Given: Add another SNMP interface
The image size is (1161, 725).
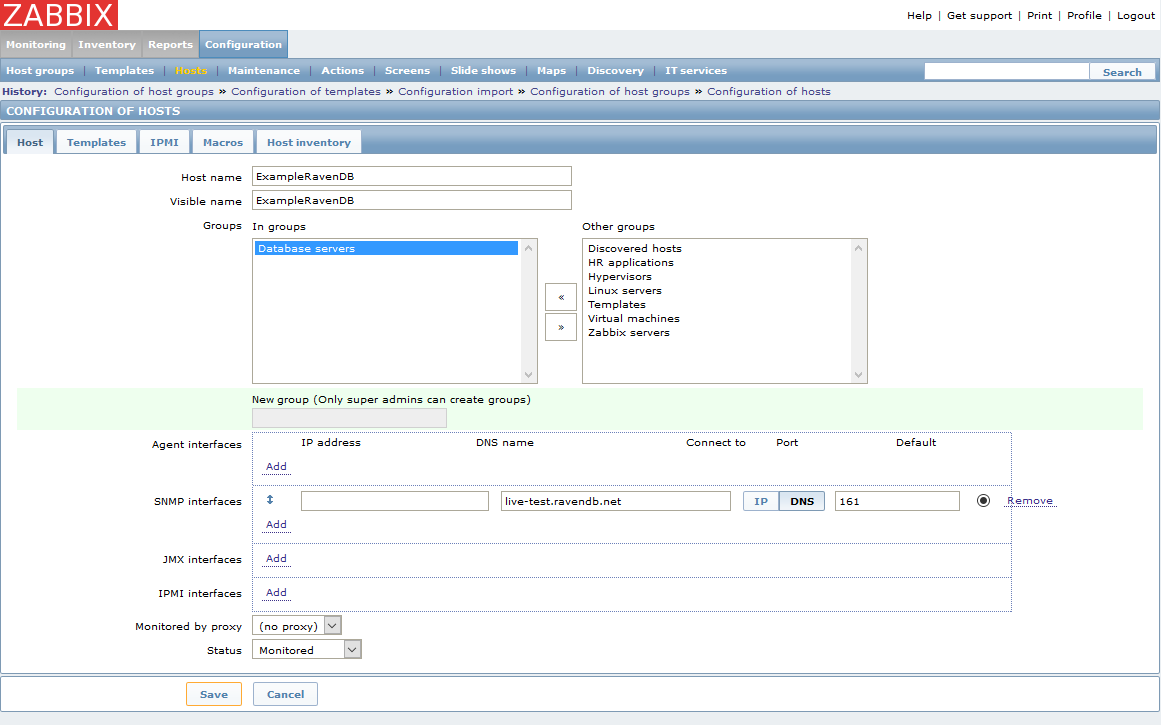Looking at the screenshot, I should tap(276, 524).
